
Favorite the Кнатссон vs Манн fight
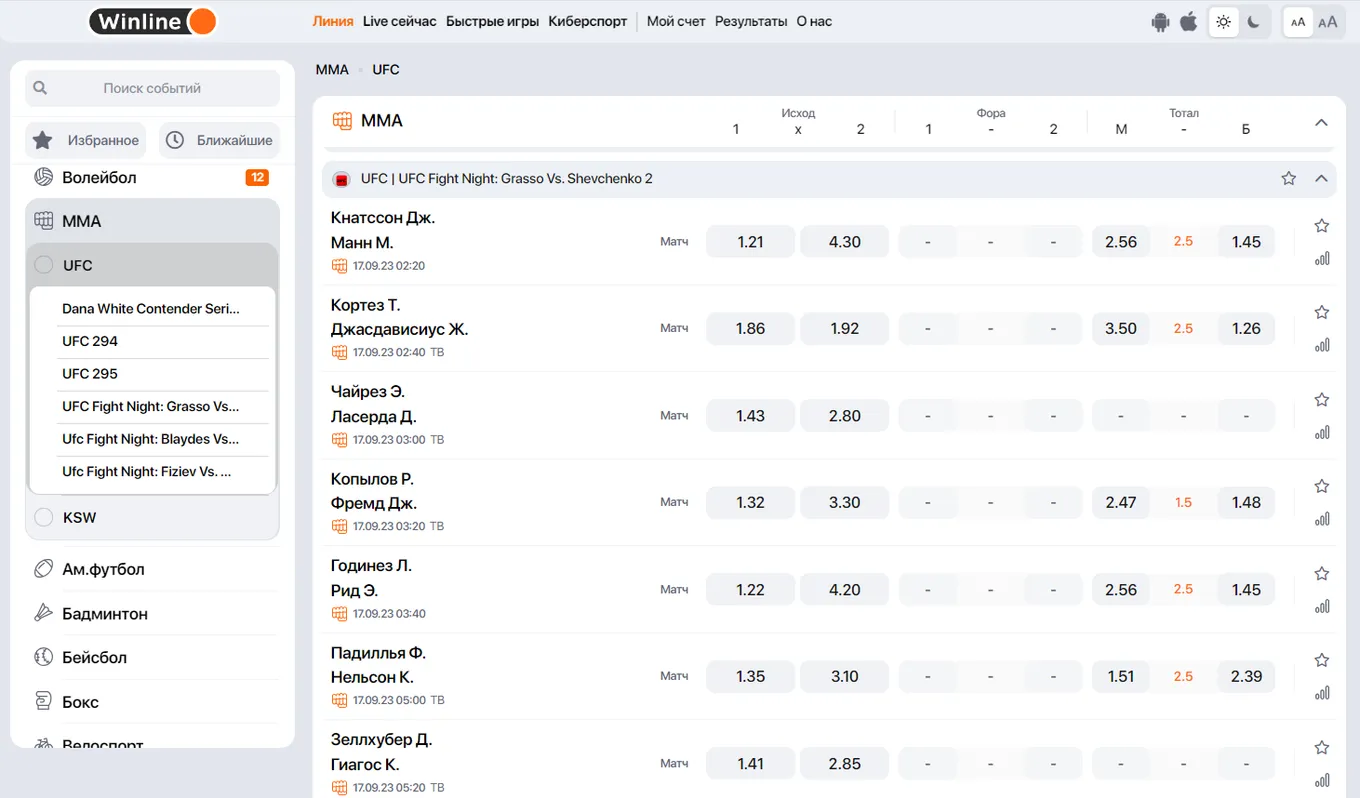pyautogui.click(x=1322, y=226)
